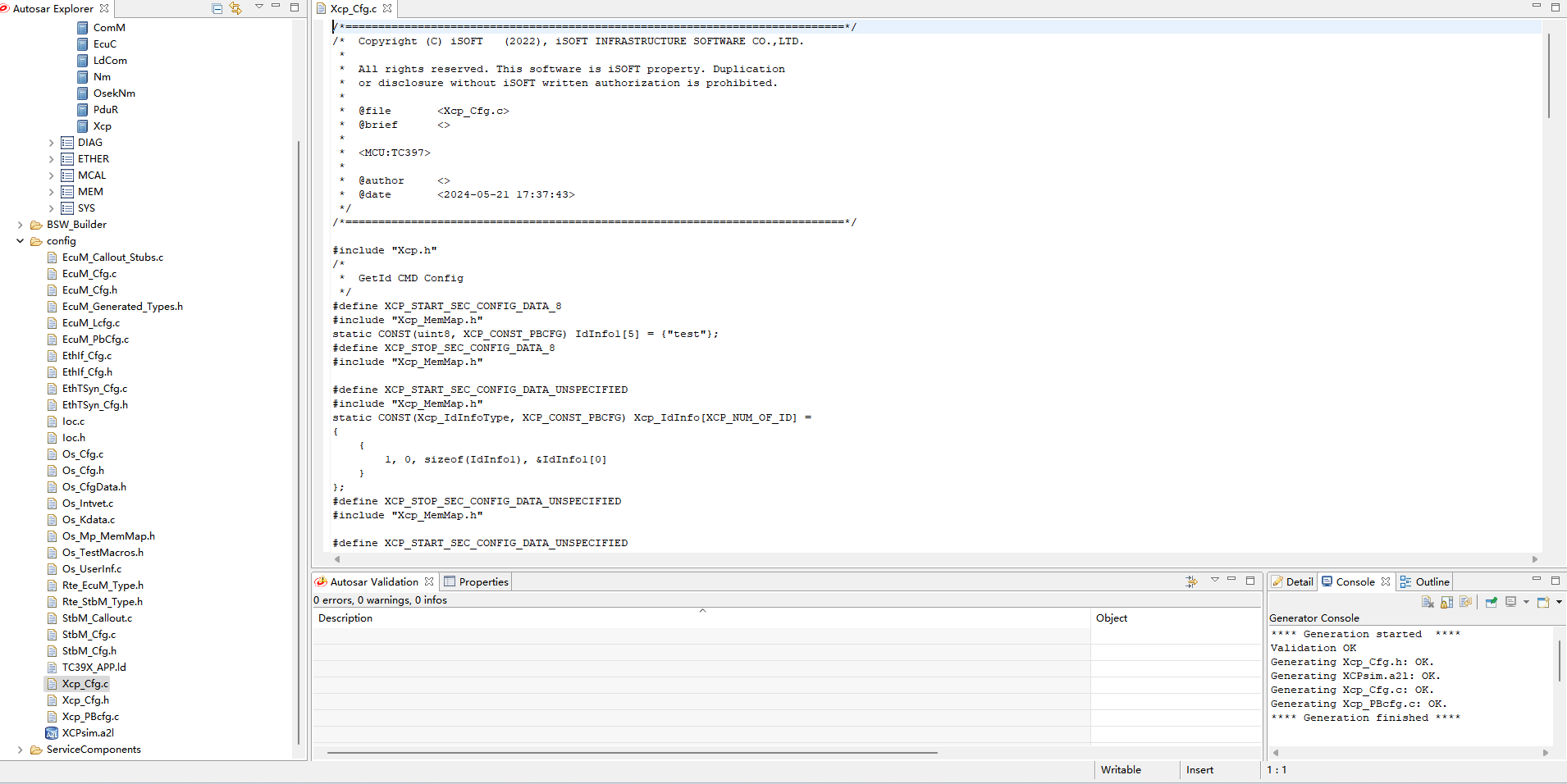
Task: Toggle Link with Editor in Autosar Explorer
Action: 236,8
